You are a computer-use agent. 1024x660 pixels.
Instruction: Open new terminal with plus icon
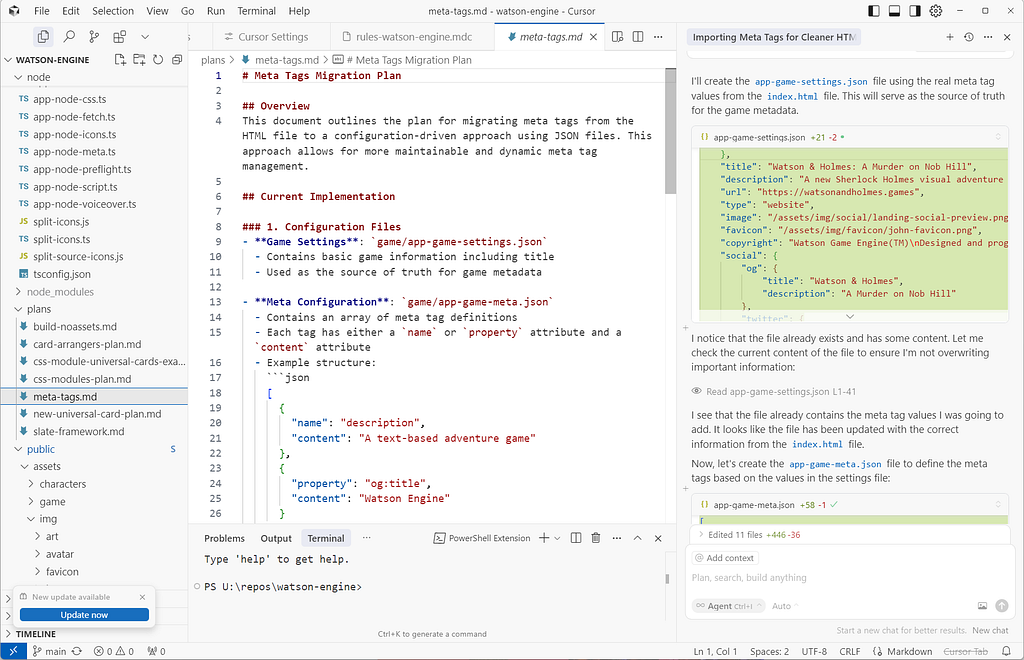coord(543,538)
